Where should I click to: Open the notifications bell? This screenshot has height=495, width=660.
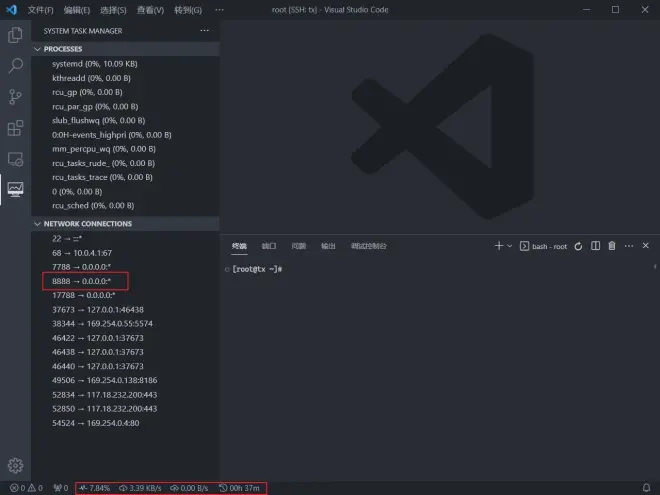646,488
